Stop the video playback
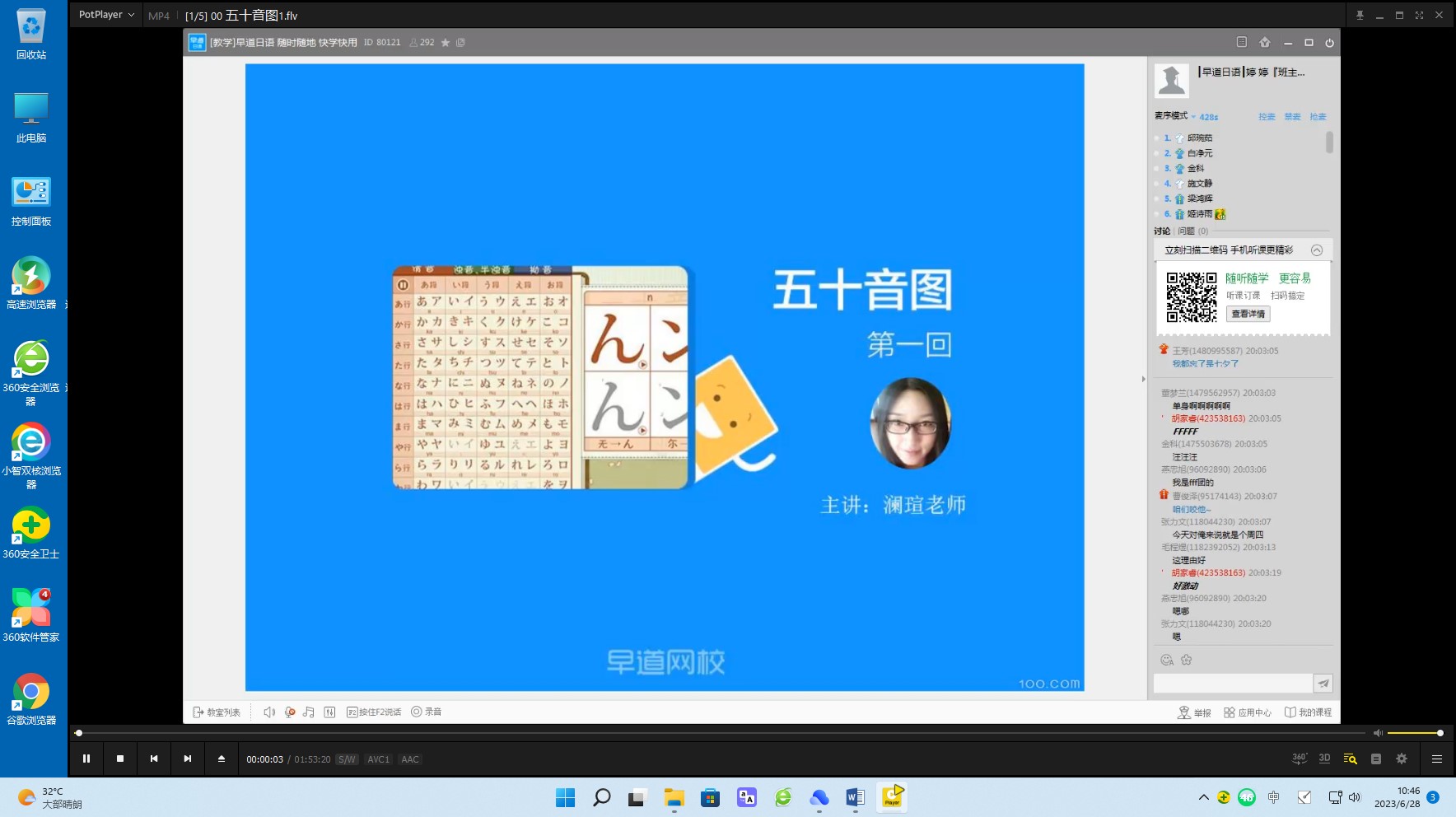Screen dimensions: 1456x817 [x=120, y=759]
